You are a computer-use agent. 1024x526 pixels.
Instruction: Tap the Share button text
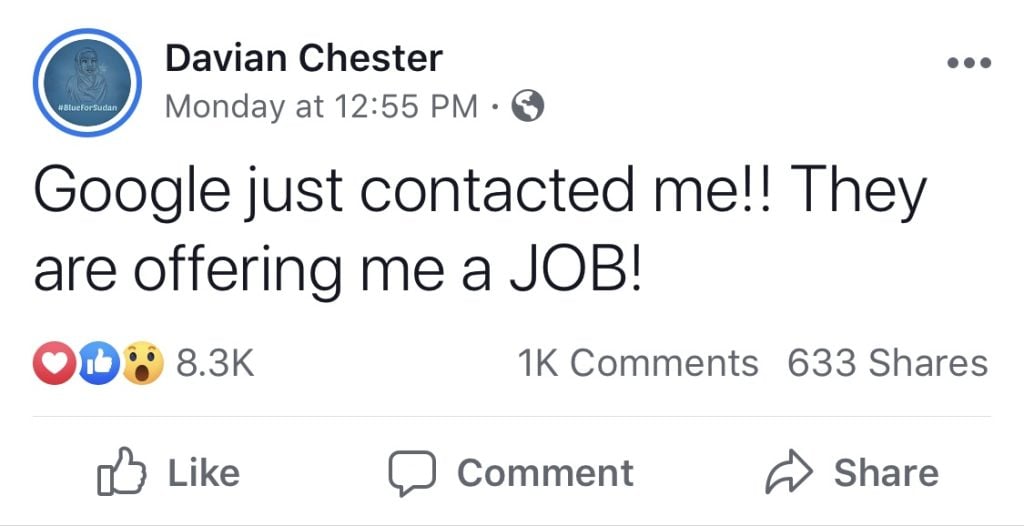pyautogui.click(x=886, y=472)
